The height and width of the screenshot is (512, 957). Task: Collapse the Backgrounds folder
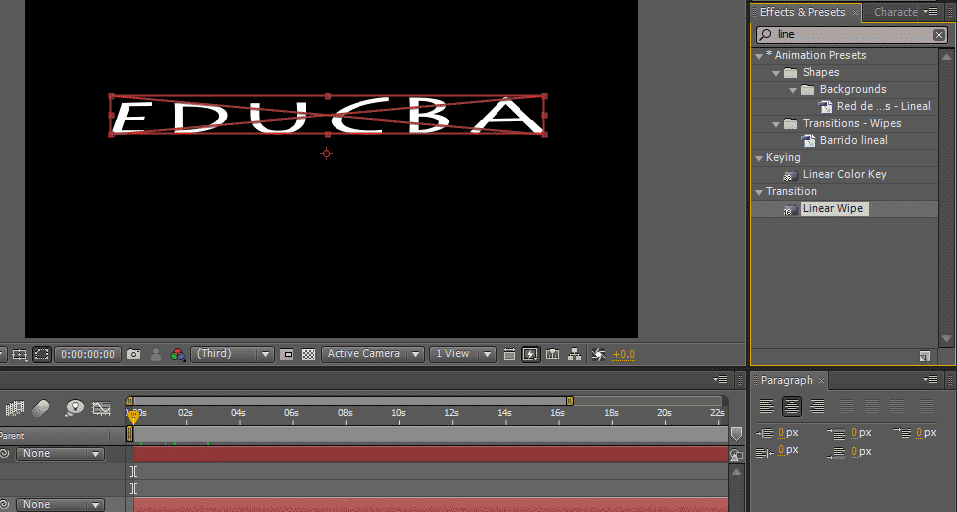(793, 90)
